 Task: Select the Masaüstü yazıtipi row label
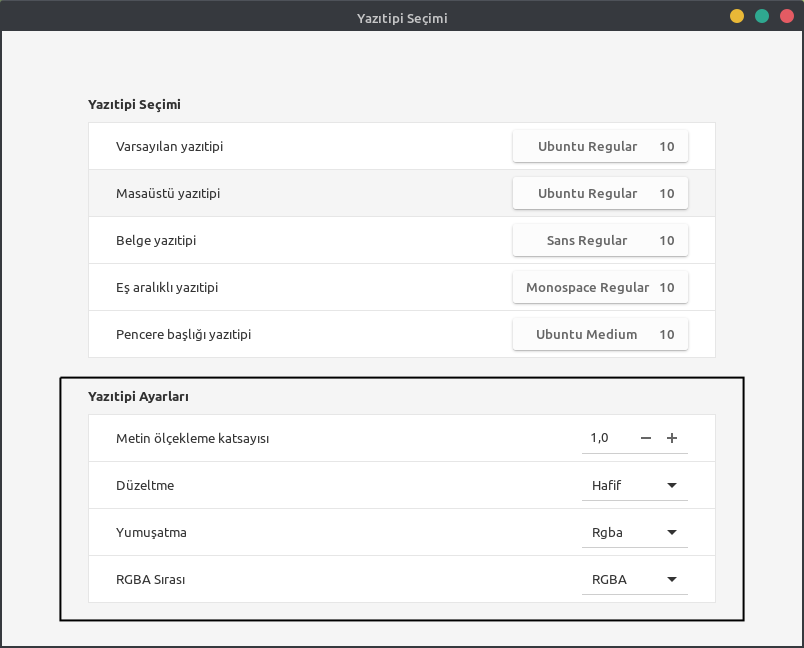(x=168, y=194)
